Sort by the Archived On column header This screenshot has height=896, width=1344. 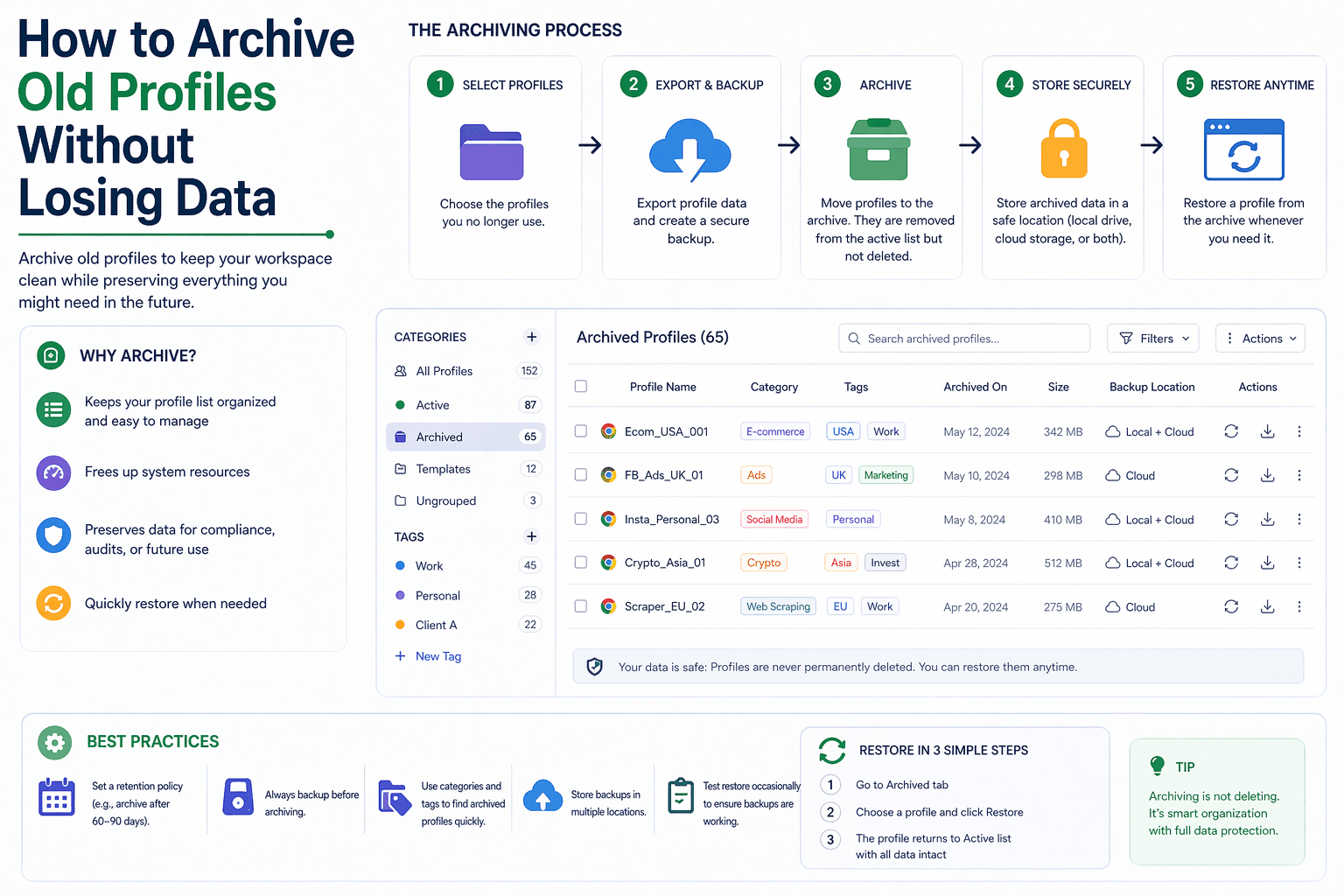coord(975,387)
